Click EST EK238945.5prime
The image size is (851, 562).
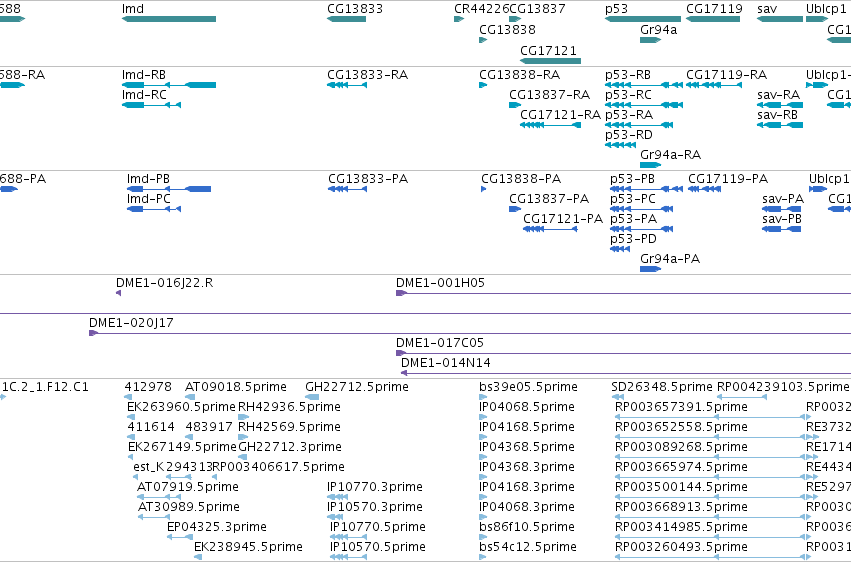tap(198, 557)
